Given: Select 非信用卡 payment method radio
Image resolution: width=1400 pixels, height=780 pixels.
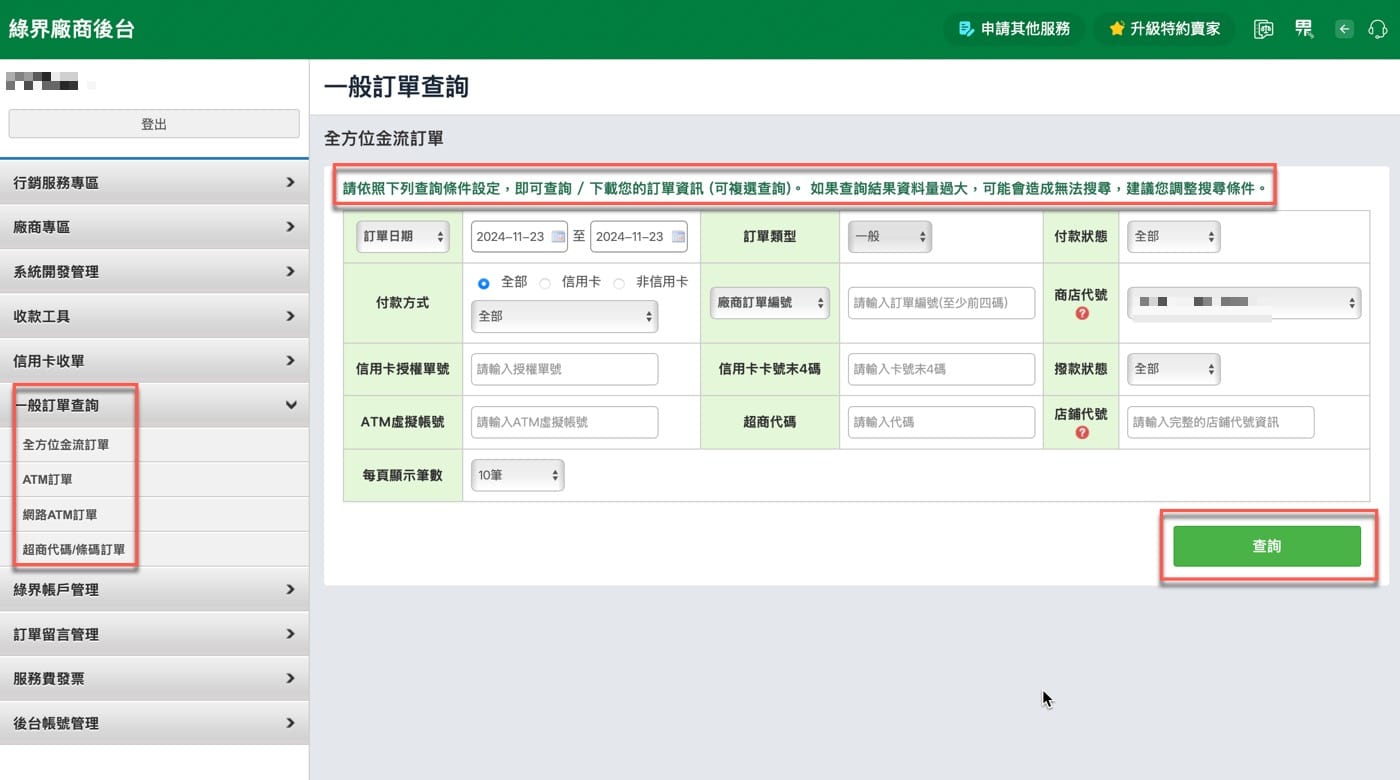Looking at the screenshot, I should [619, 283].
